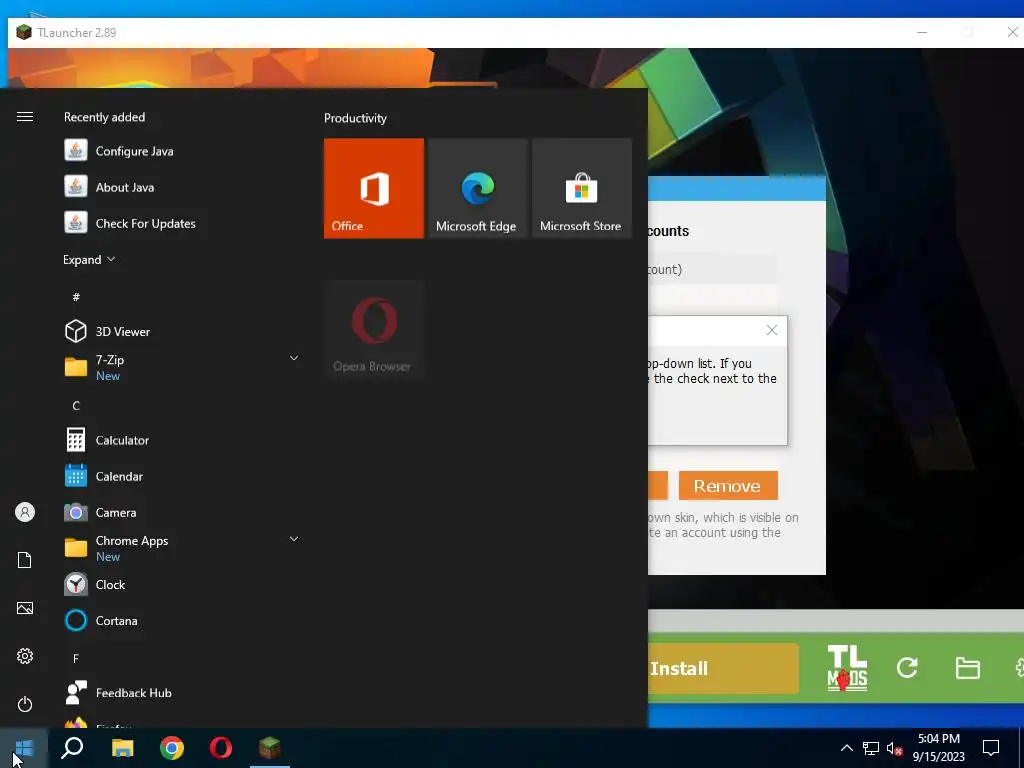The height and width of the screenshot is (768, 1024).
Task: Open Documents from the Start sidebar
Action: pyautogui.click(x=25, y=560)
